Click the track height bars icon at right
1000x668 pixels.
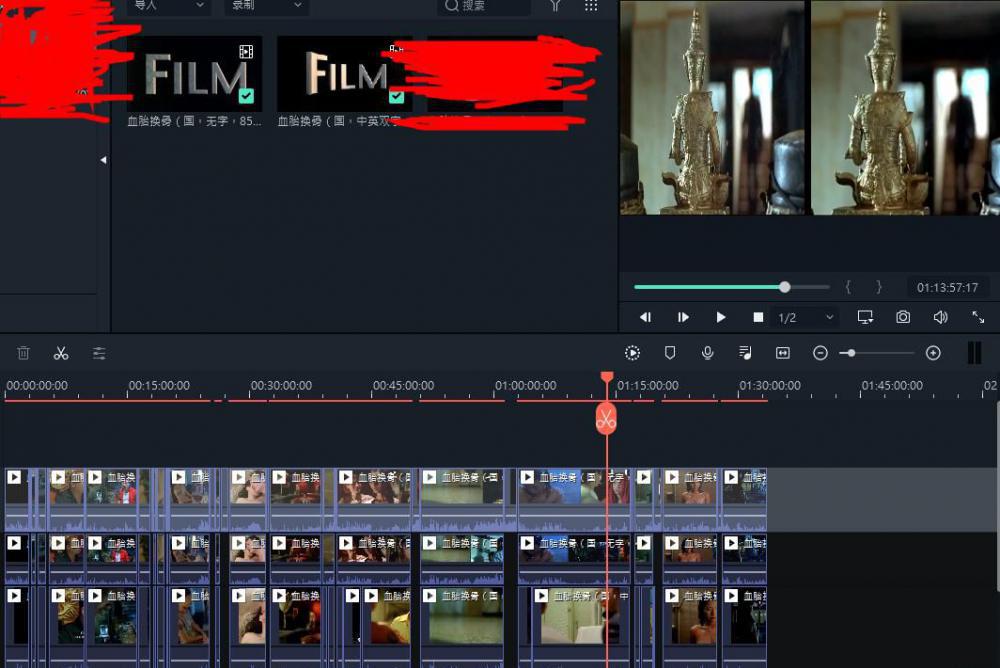[x=974, y=353]
